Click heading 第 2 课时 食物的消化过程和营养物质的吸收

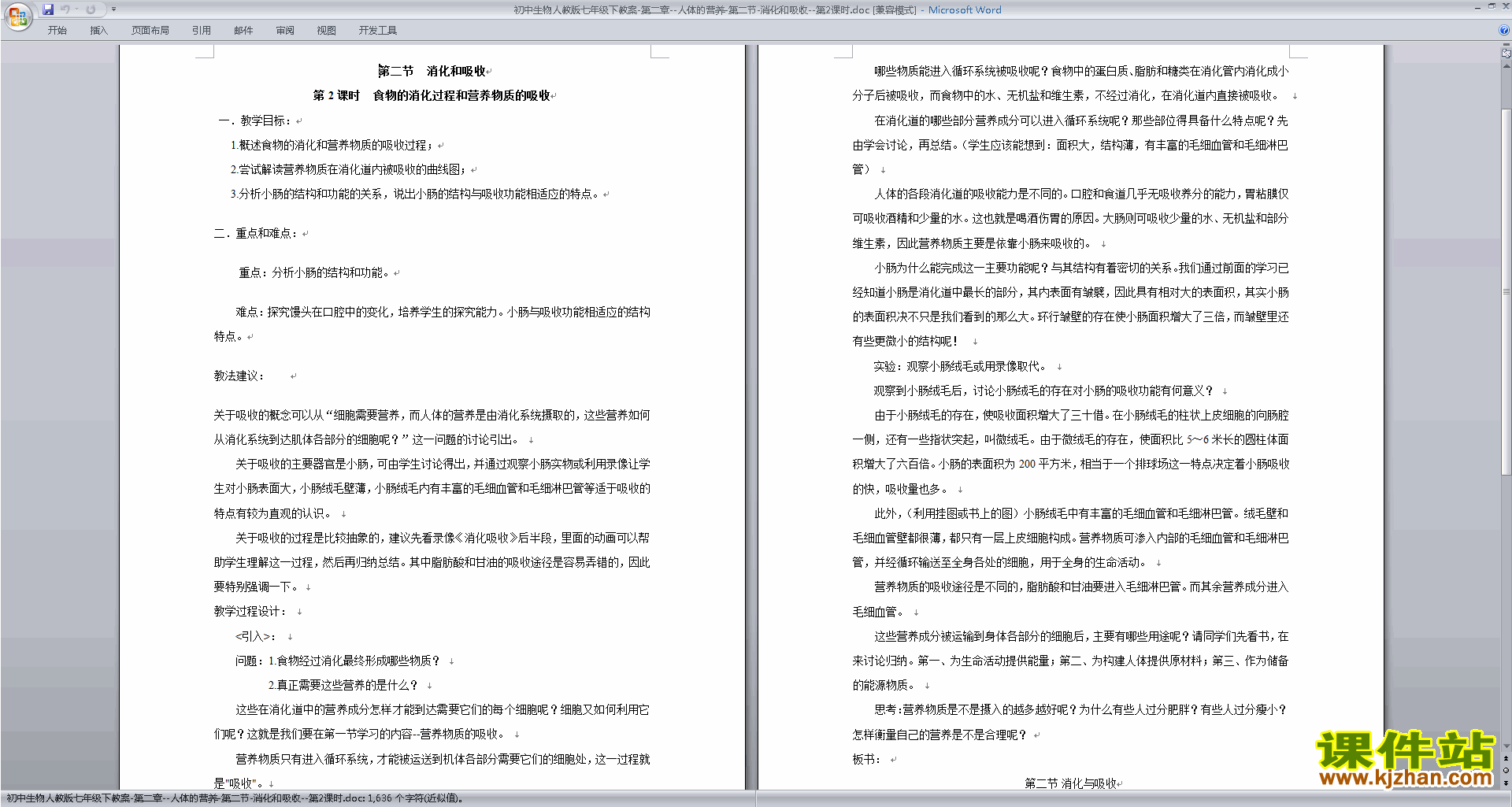432,95
